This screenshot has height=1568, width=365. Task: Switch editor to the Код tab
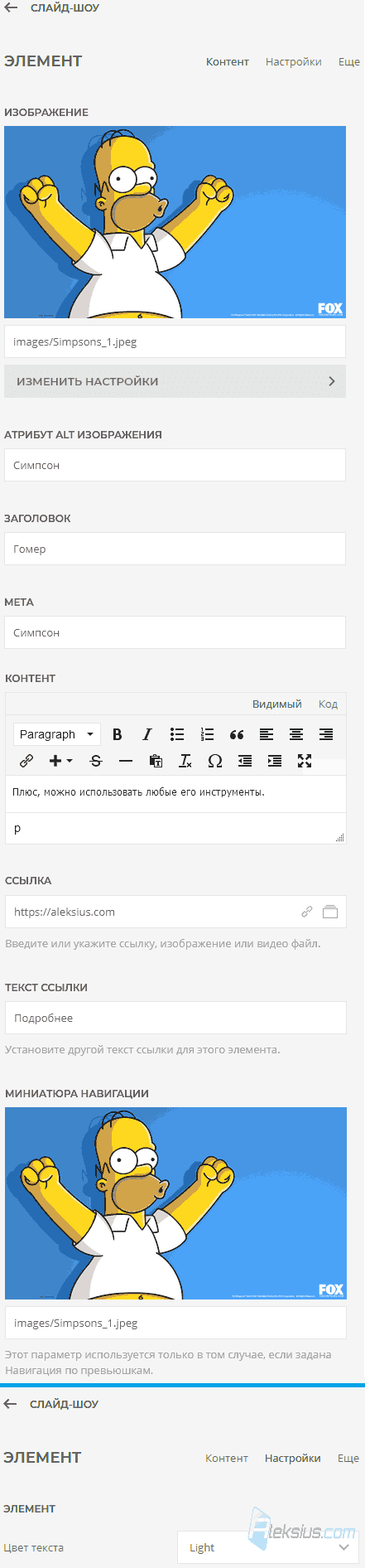click(x=329, y=704)
